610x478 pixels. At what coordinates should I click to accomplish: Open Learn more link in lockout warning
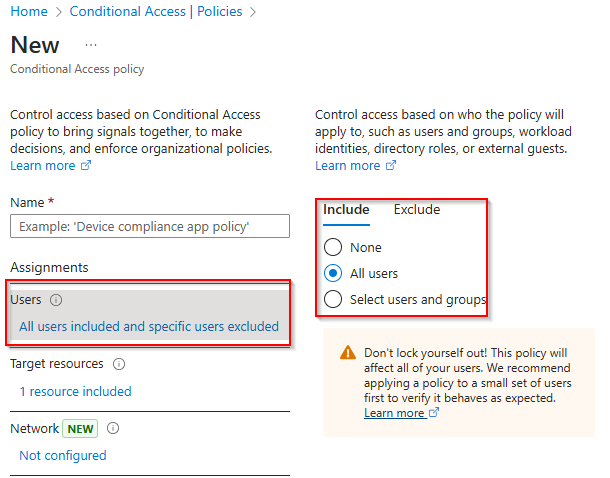coord(394,413)
